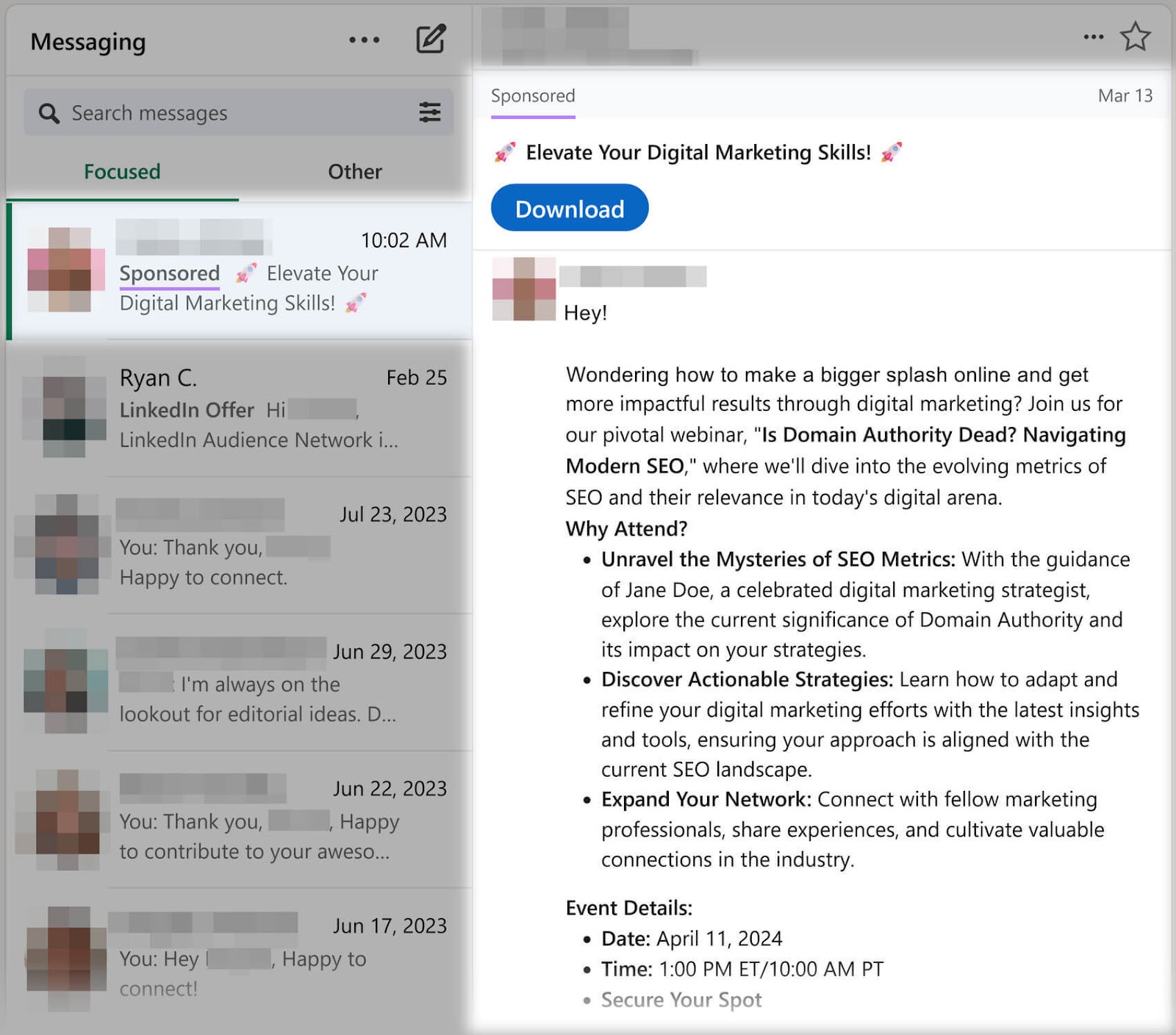This screenshot has width=1176, height=1035.
Task: Open message filters using the sliders icon
Action: point(430,112)
